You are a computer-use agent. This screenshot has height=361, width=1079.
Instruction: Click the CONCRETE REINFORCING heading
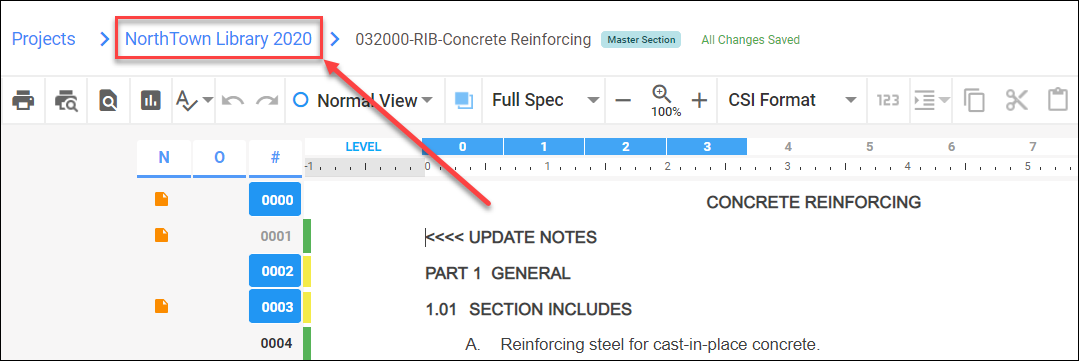click(813, 202)
